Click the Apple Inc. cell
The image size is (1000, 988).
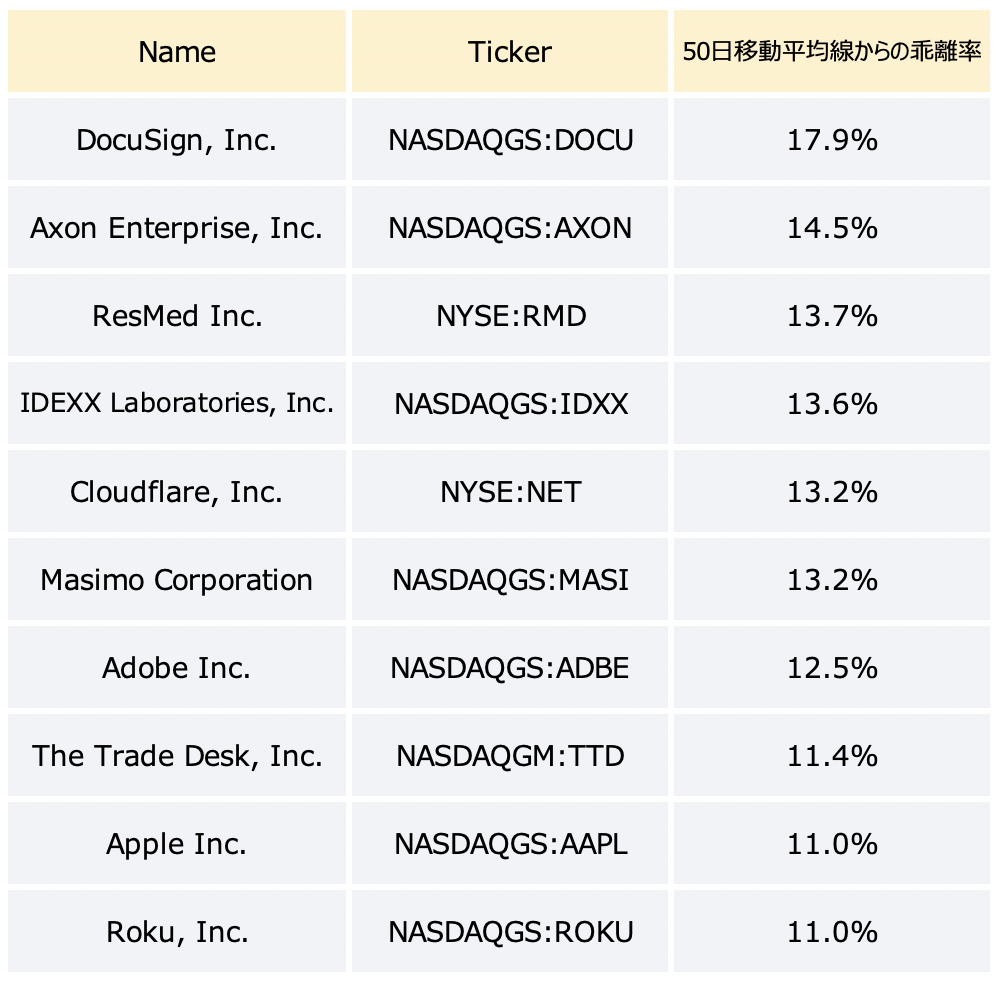(177, 843)
